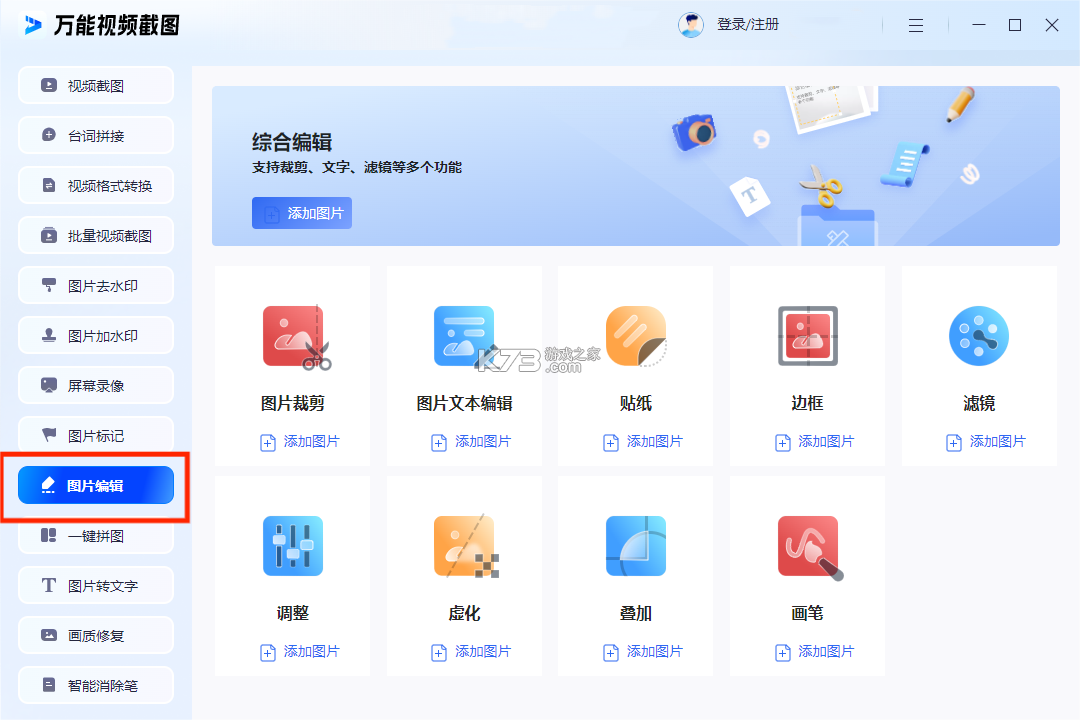Viewport: 1080px width, 720px height.
Task: Maximize the application window
Action: (x=1015, y=25)
